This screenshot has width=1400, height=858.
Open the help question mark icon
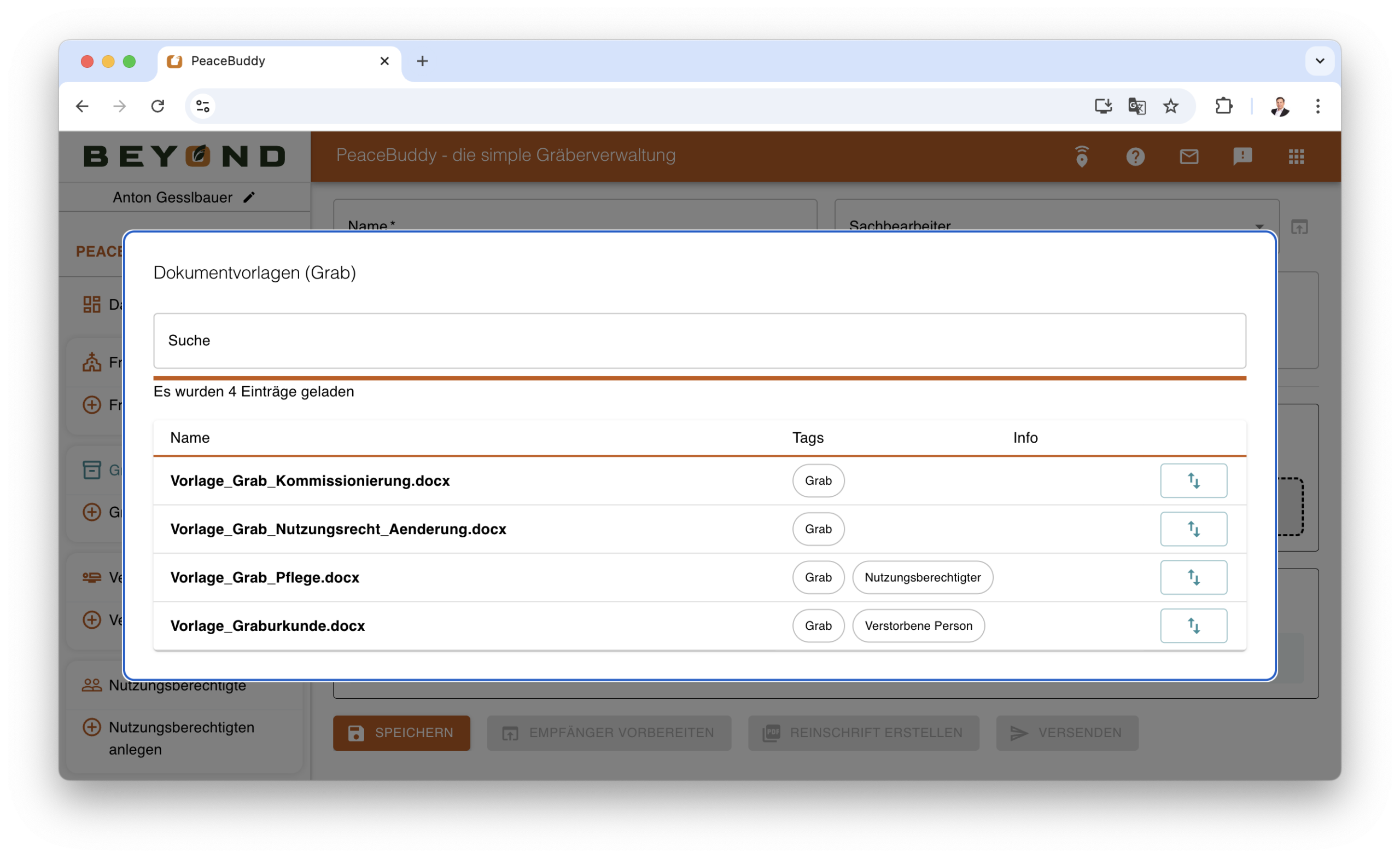click(1135, 156)
